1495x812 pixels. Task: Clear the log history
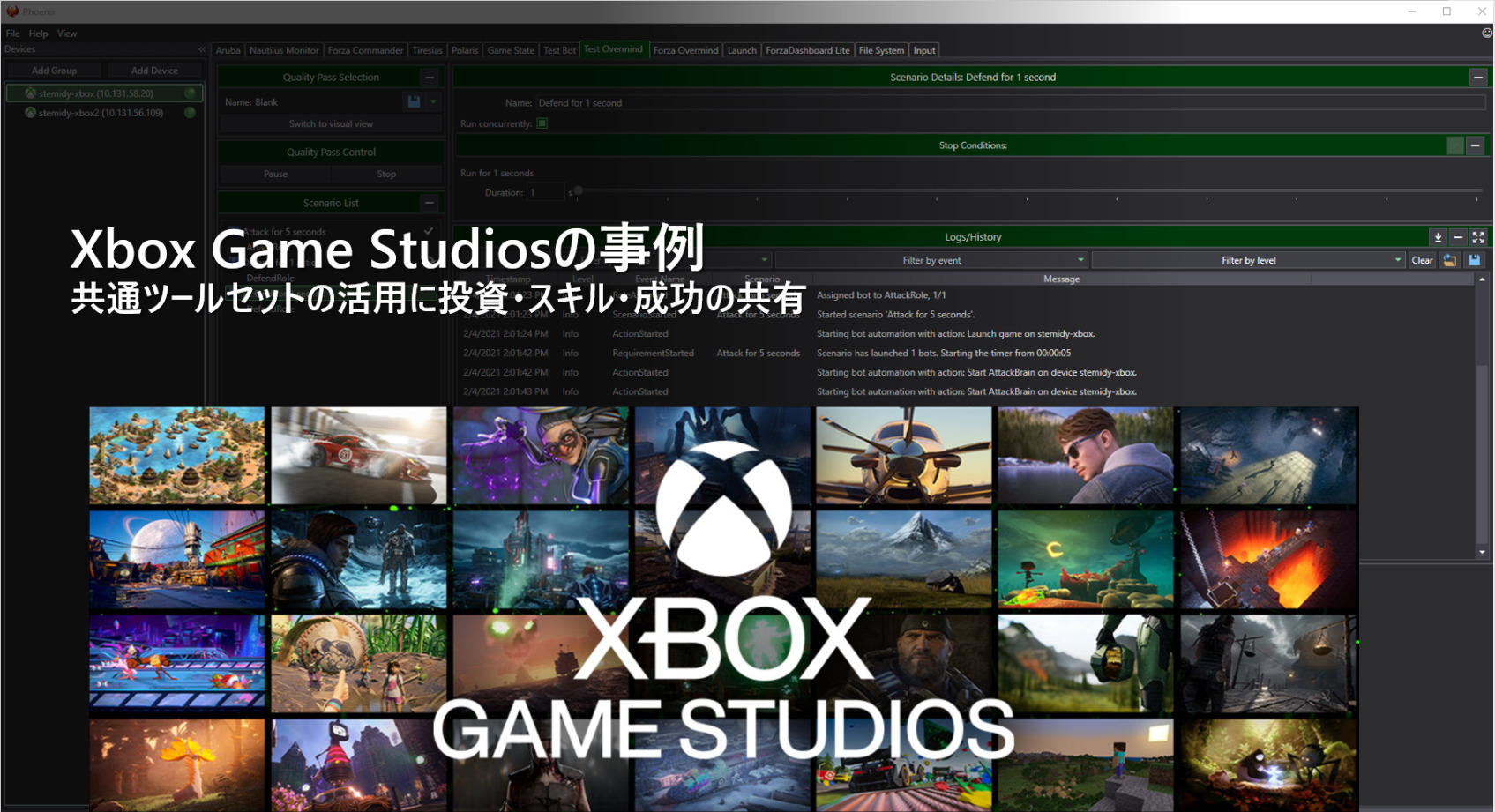click(1422, 260)
